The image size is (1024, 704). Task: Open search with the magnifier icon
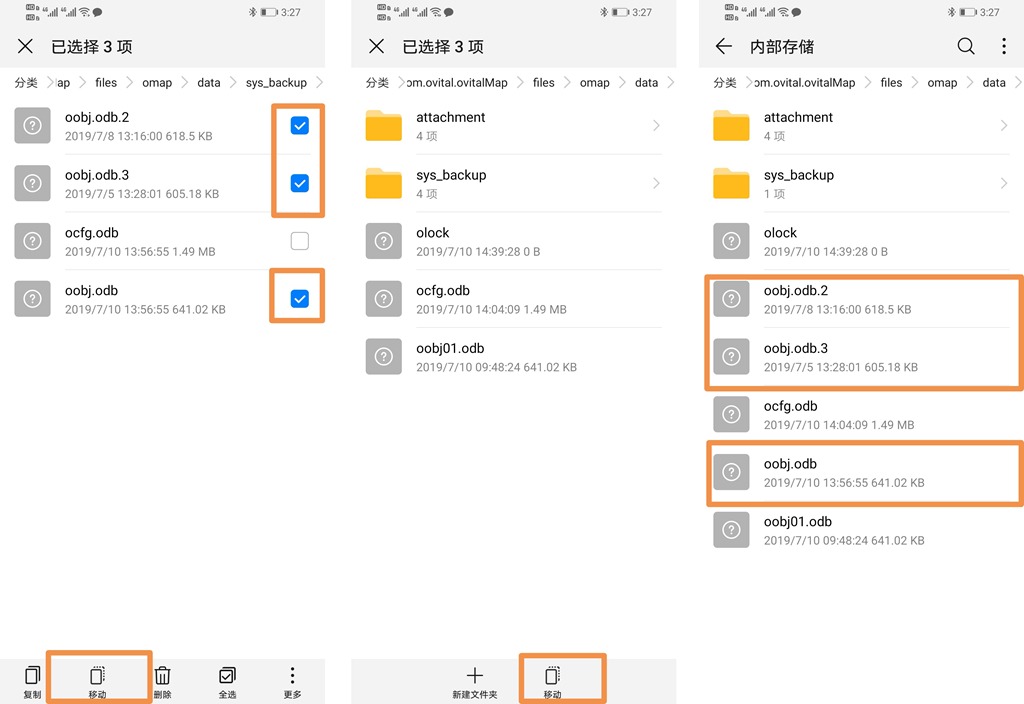click(966, 47)
